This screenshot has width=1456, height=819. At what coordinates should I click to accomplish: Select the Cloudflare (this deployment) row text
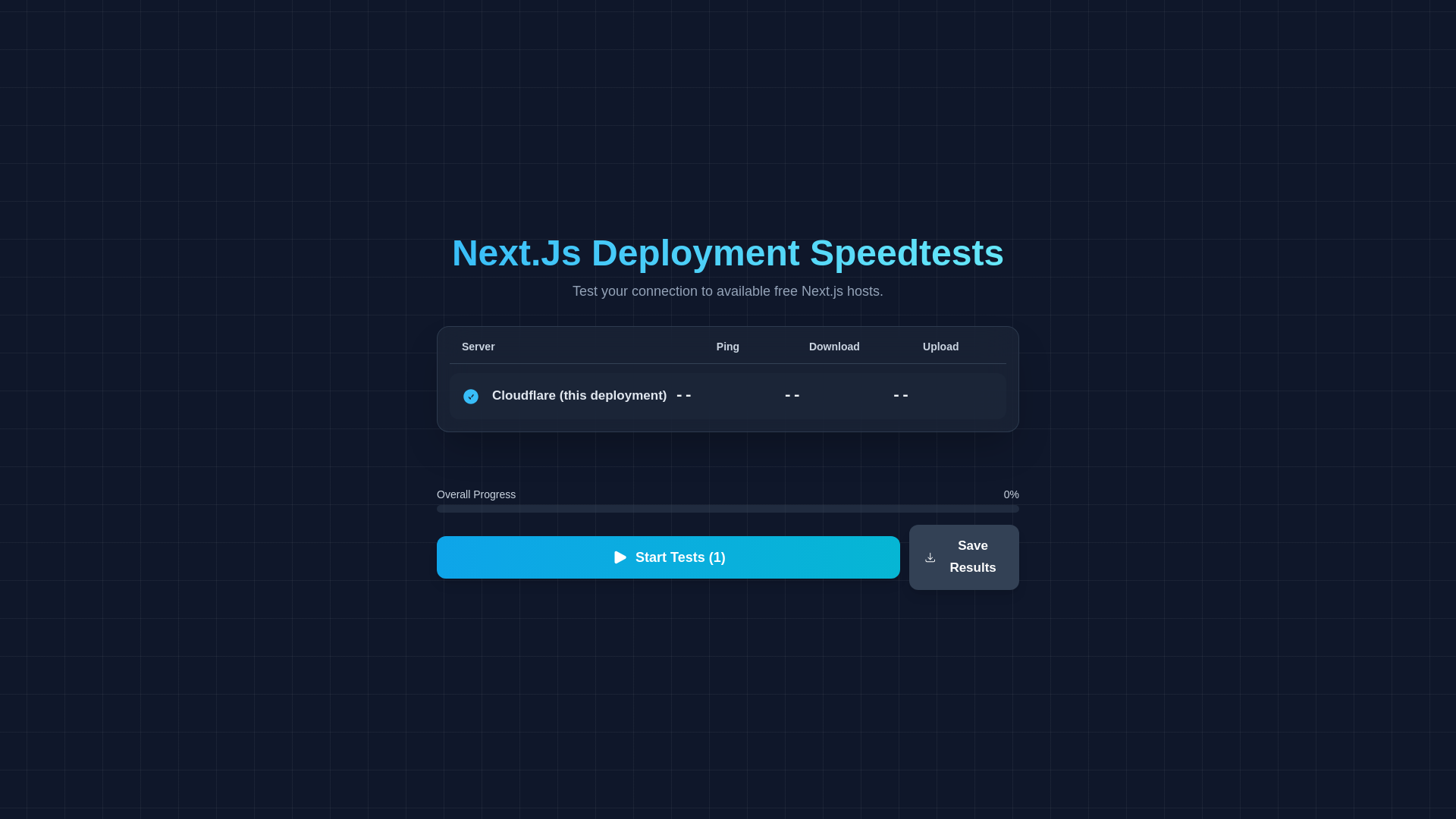[579, 395]
